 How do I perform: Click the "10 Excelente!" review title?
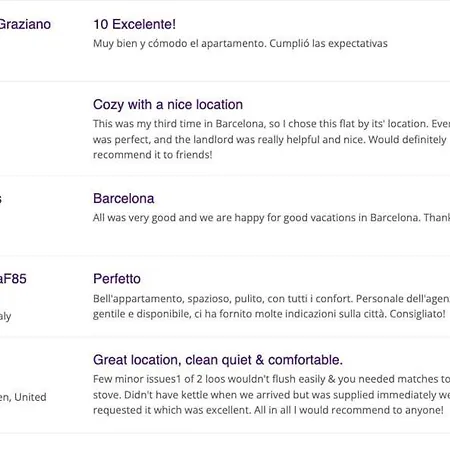click(x=134, y=24)
